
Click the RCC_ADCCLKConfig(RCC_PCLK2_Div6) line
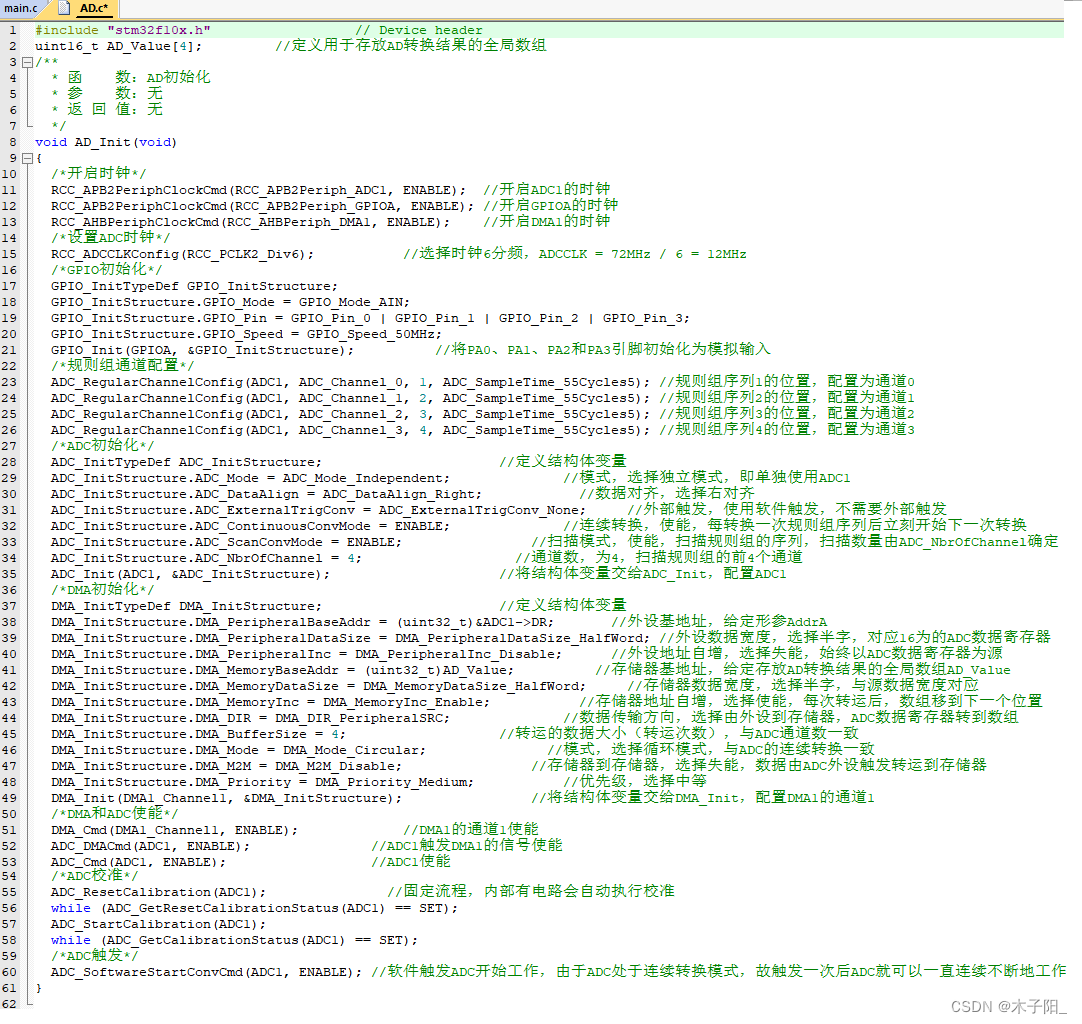point(182,254)
